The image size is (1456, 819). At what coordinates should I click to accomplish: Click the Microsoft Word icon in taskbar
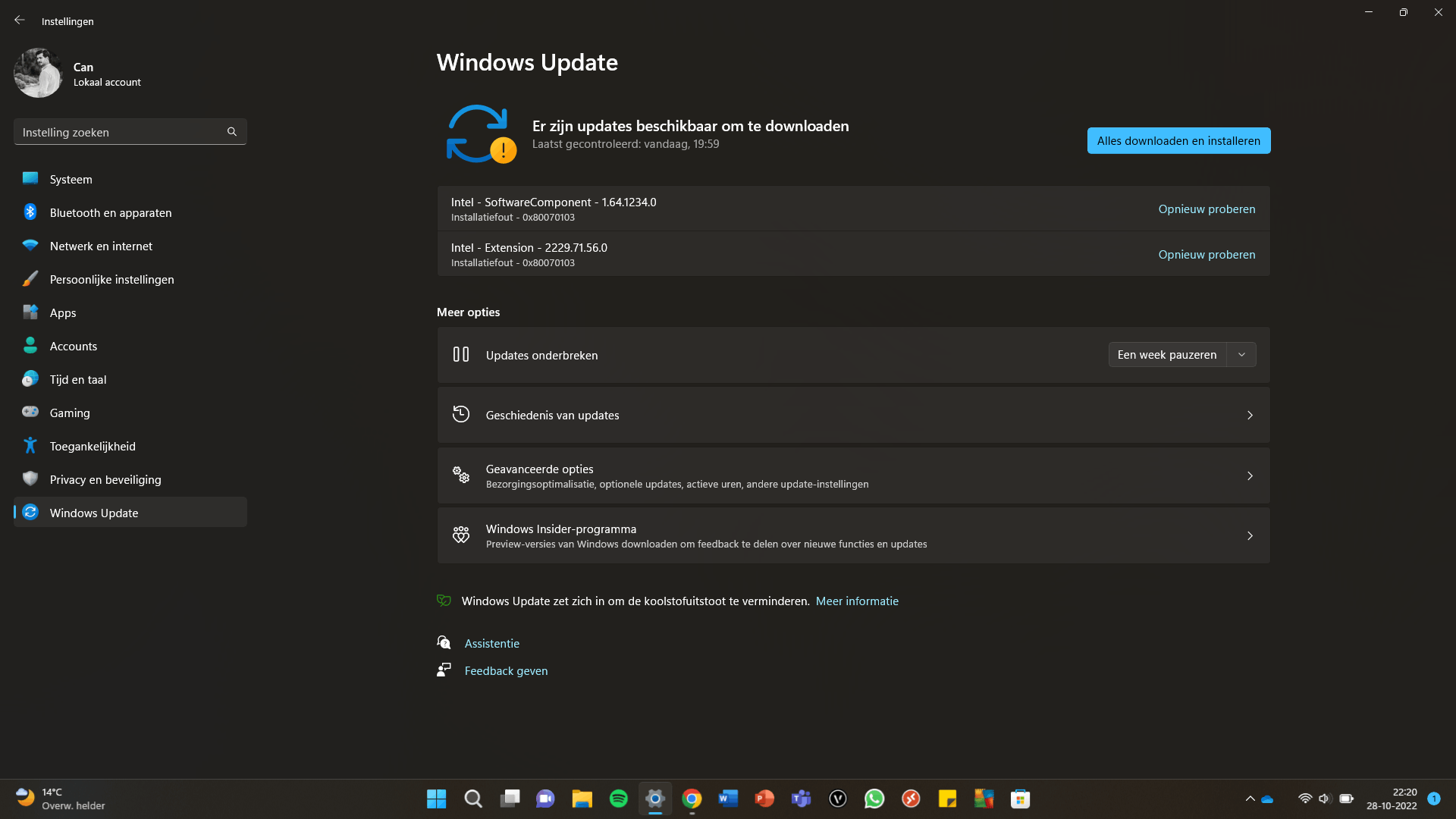(728, 798)
